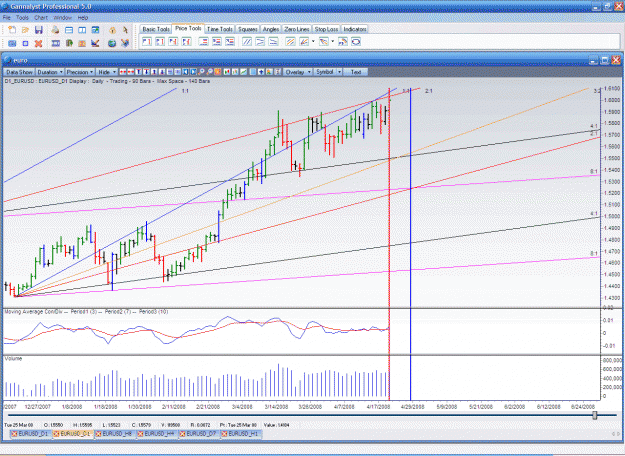Screen dimensions: 625x456
Task: Click the chart with down arrow icon
Action: [95, 43]
